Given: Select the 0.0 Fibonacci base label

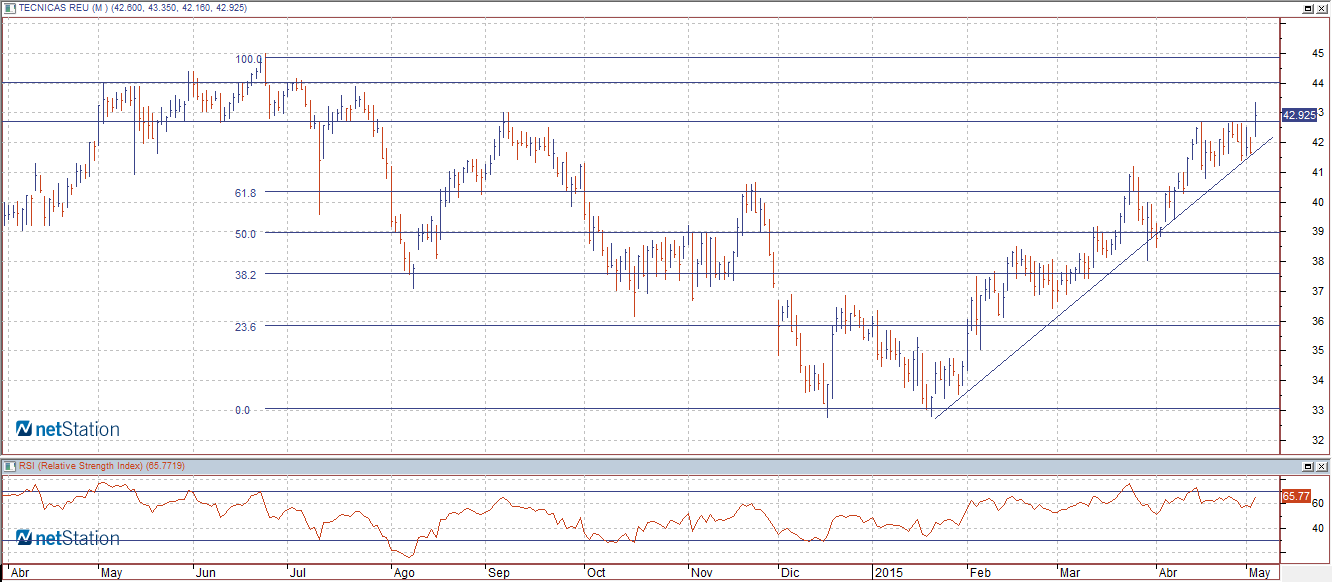Looking at the screenshot, I should click(x=242, y=410).
